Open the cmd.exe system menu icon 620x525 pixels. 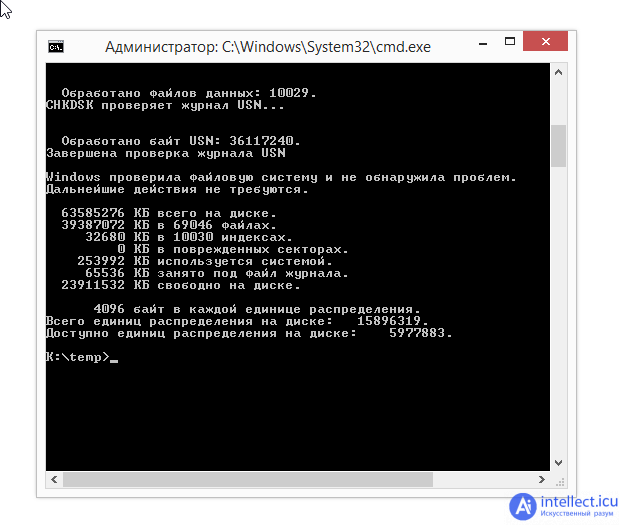pos(56,47)
